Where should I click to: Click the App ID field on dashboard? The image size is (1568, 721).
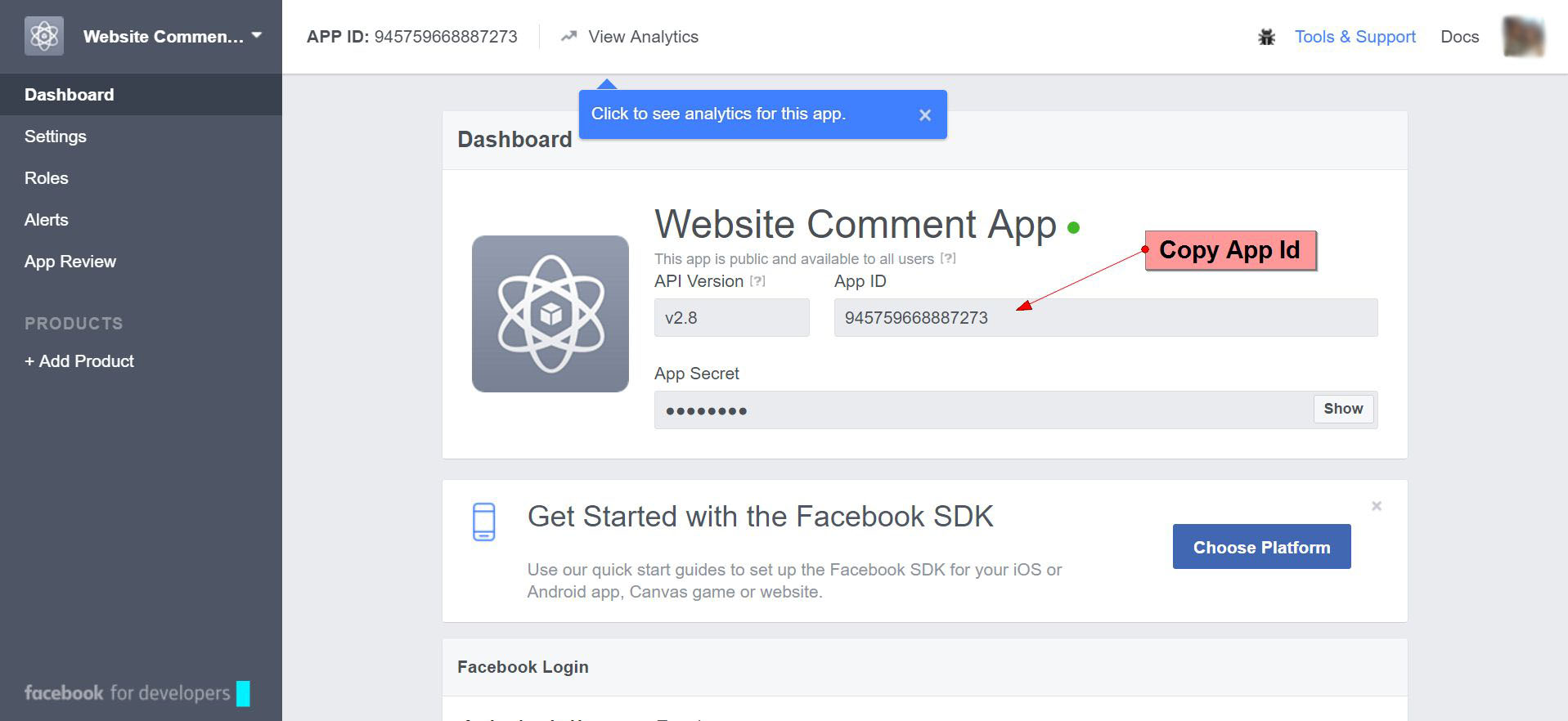pyautogui.click(x=1106, y=318)
